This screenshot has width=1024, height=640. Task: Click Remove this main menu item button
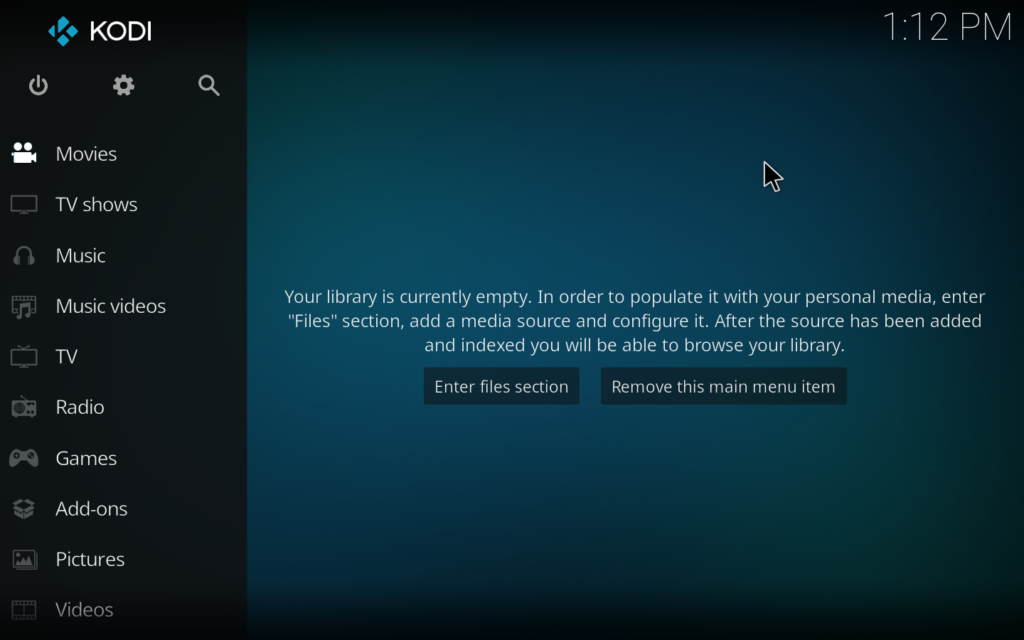(724, 386)
